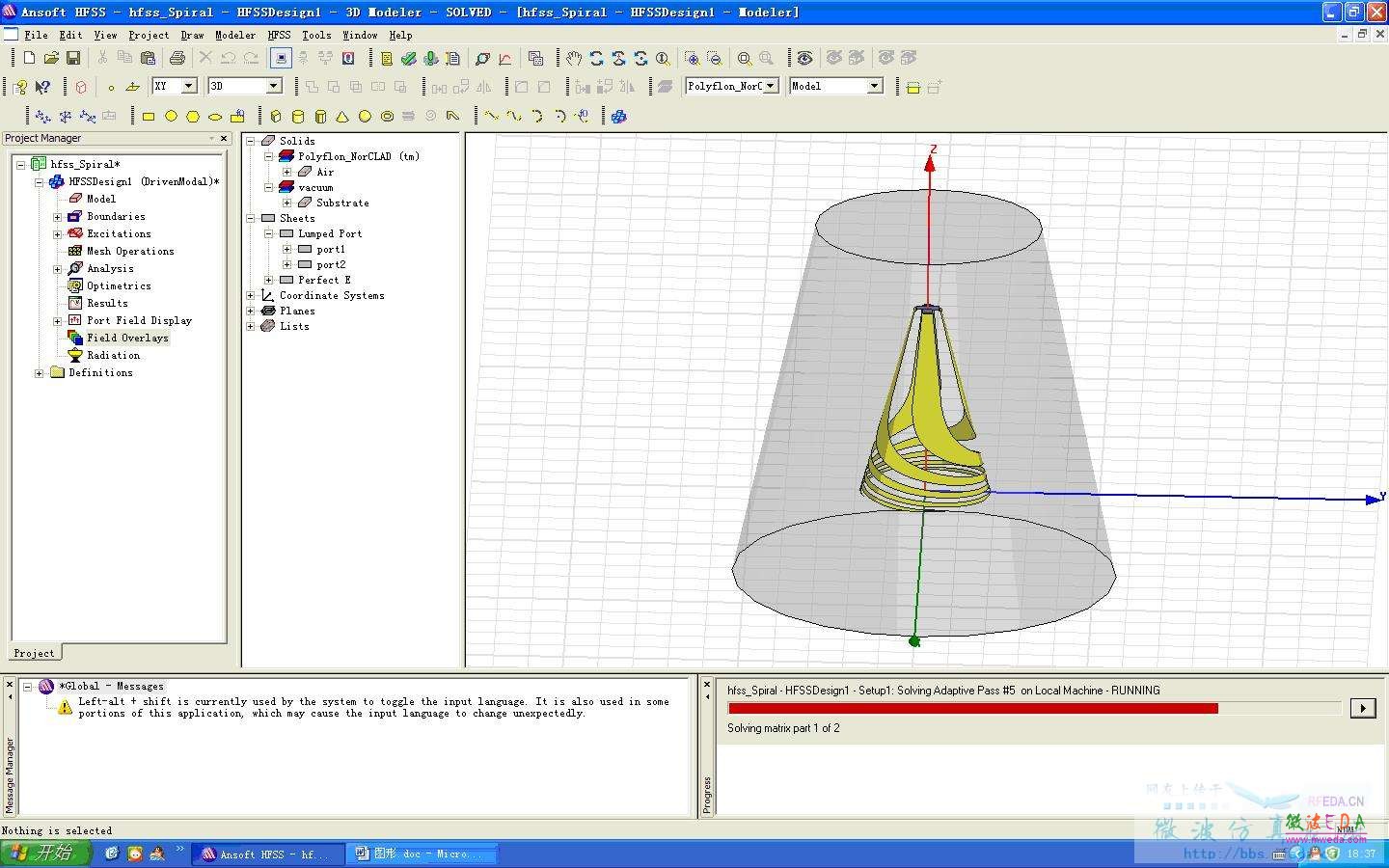The height and width of the screenshot is (868, 1389).
Task: Close the Progress panel with X
Action: (707, 685)
